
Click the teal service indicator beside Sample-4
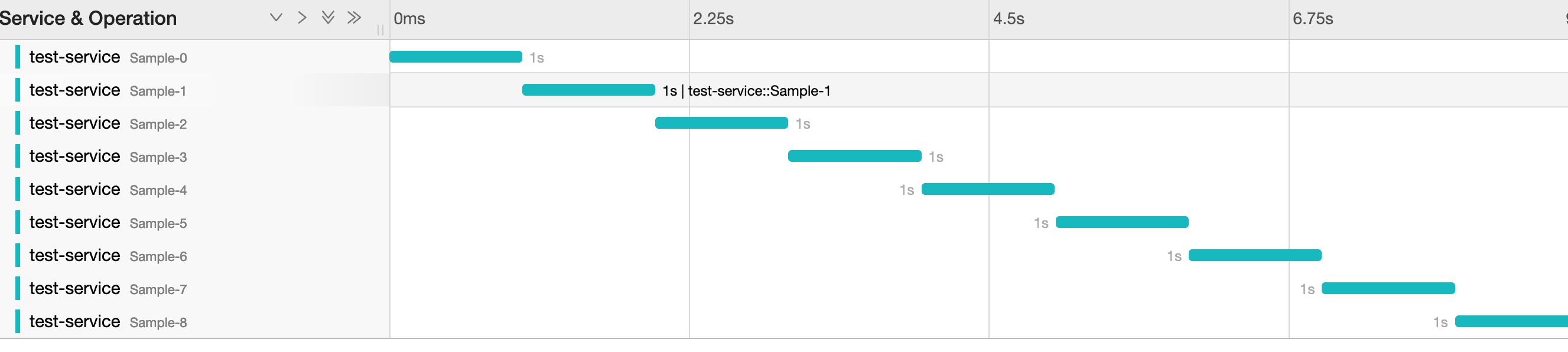18,189
